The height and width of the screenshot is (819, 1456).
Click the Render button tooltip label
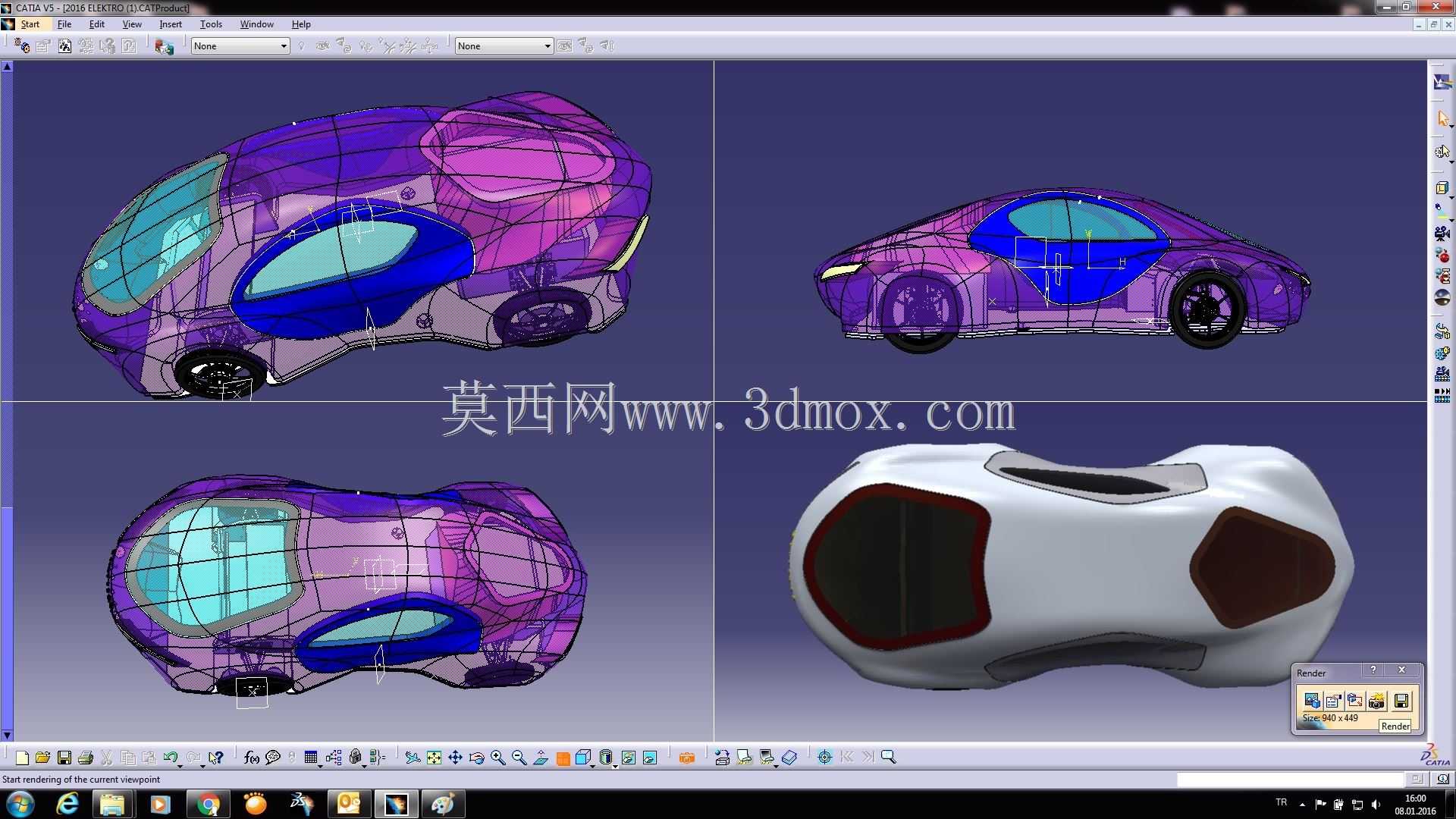click(1395, 726)
